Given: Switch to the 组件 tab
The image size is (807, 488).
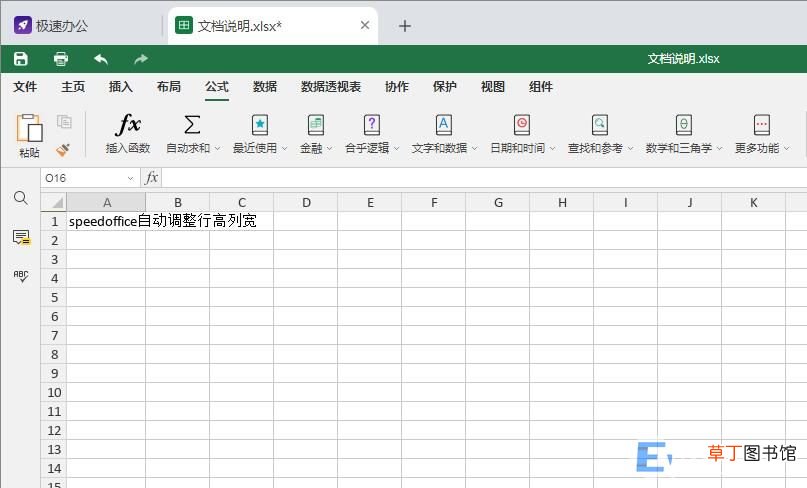Looking at the screenshot, I should [541, 87].
